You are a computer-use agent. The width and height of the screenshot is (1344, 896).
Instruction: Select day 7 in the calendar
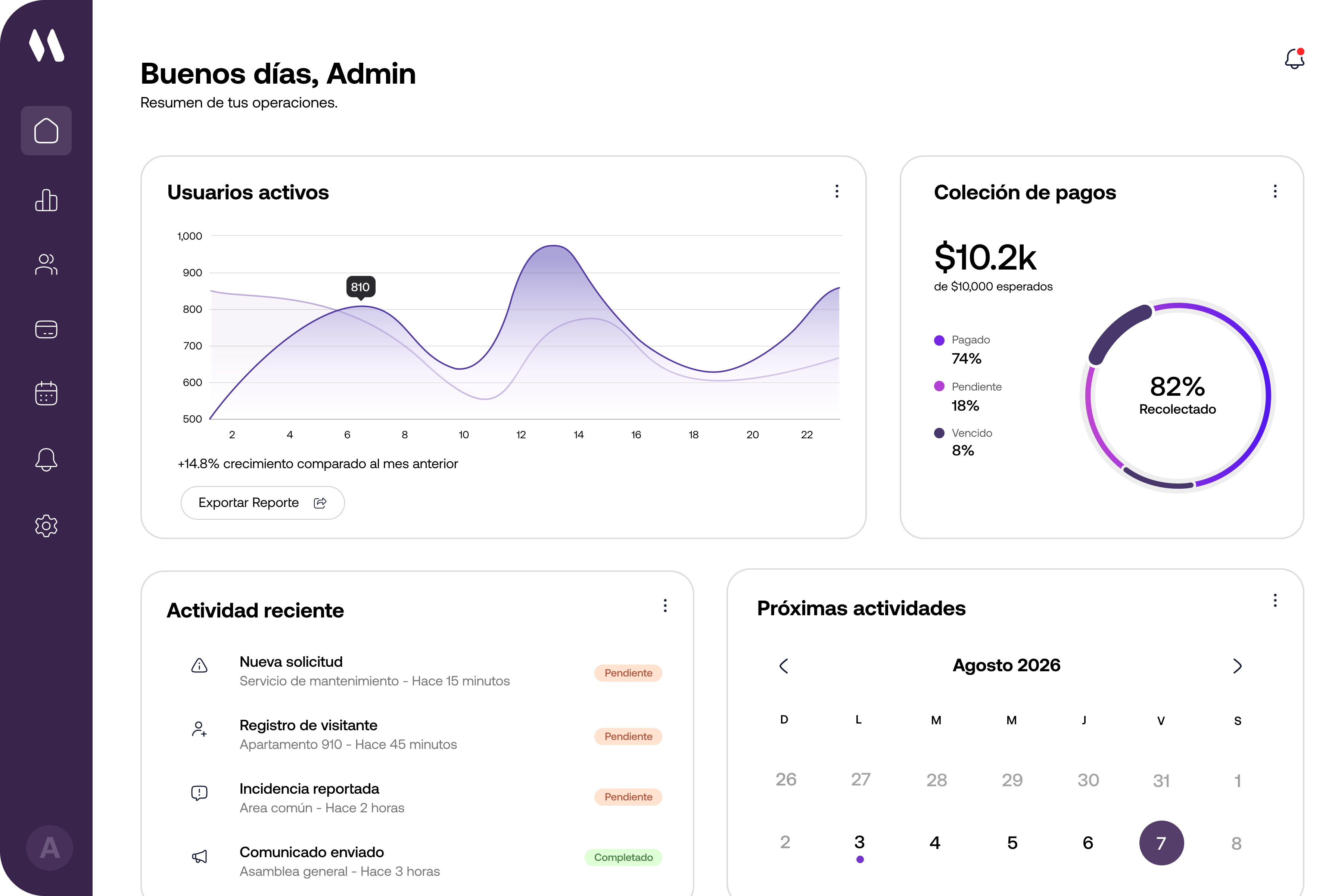[1162, 843]
